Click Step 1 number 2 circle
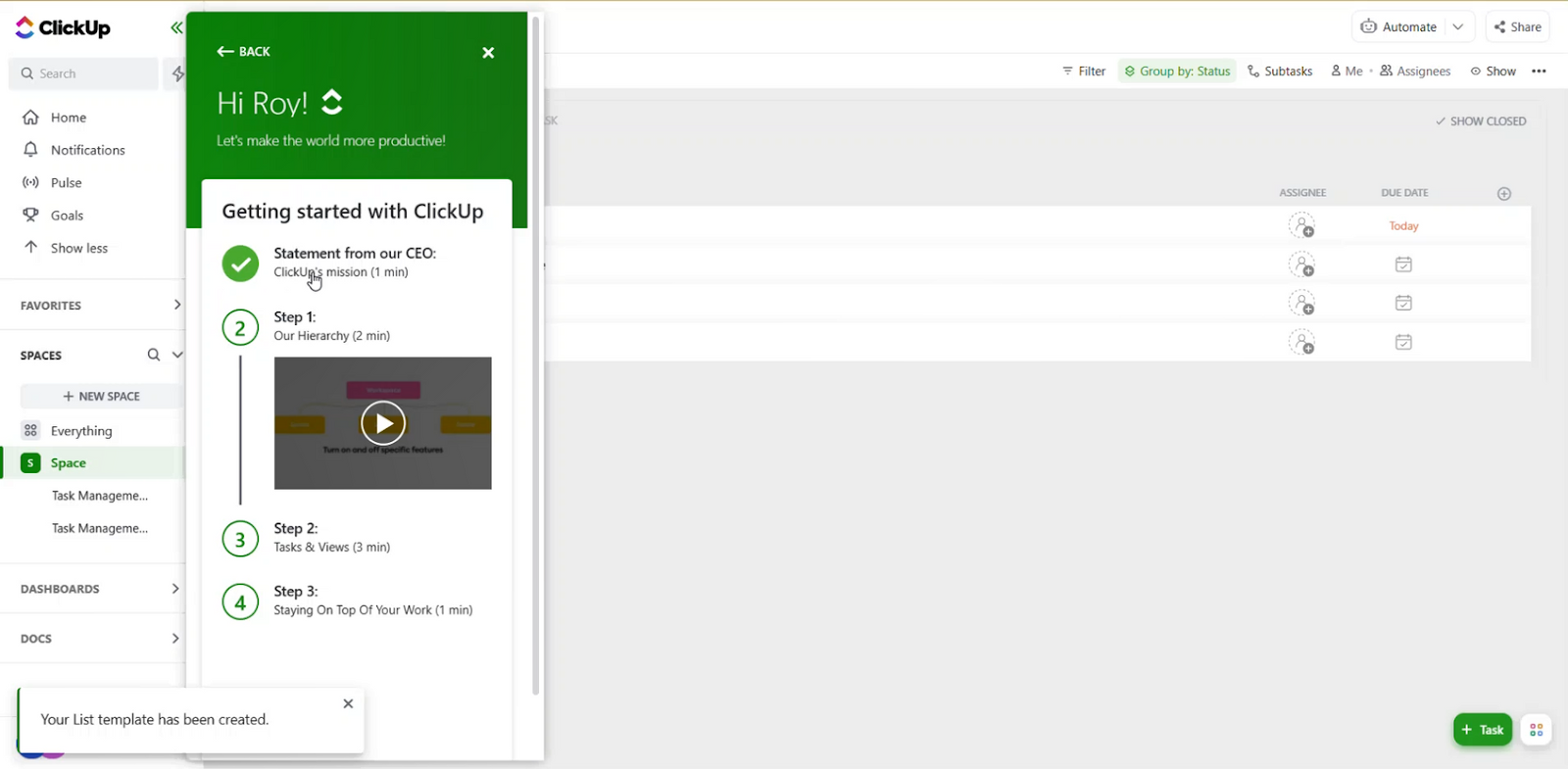Viewport: 1568px width, 769px height. [x=240, y=327]
